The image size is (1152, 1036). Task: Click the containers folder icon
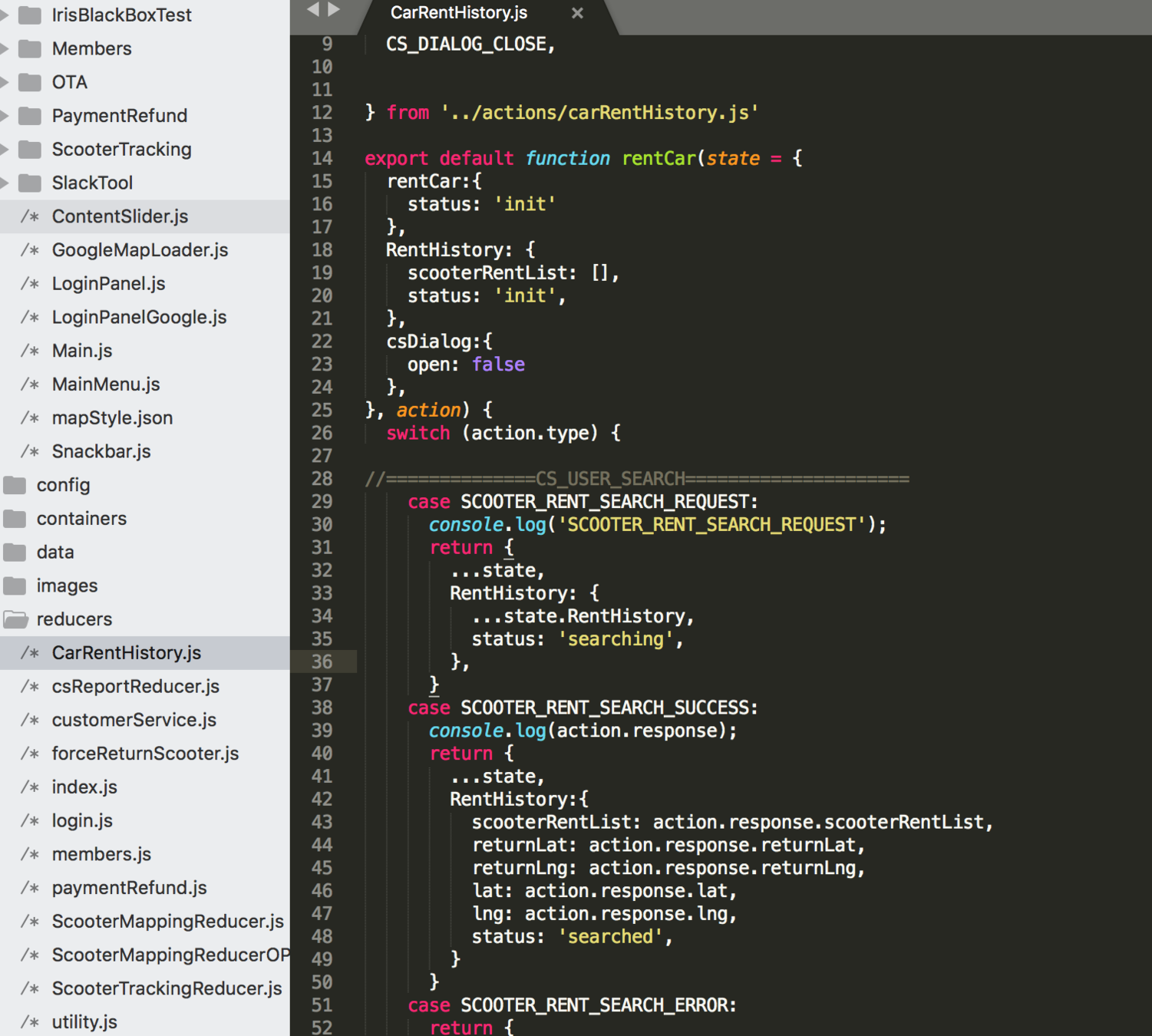tap(15, 519)
